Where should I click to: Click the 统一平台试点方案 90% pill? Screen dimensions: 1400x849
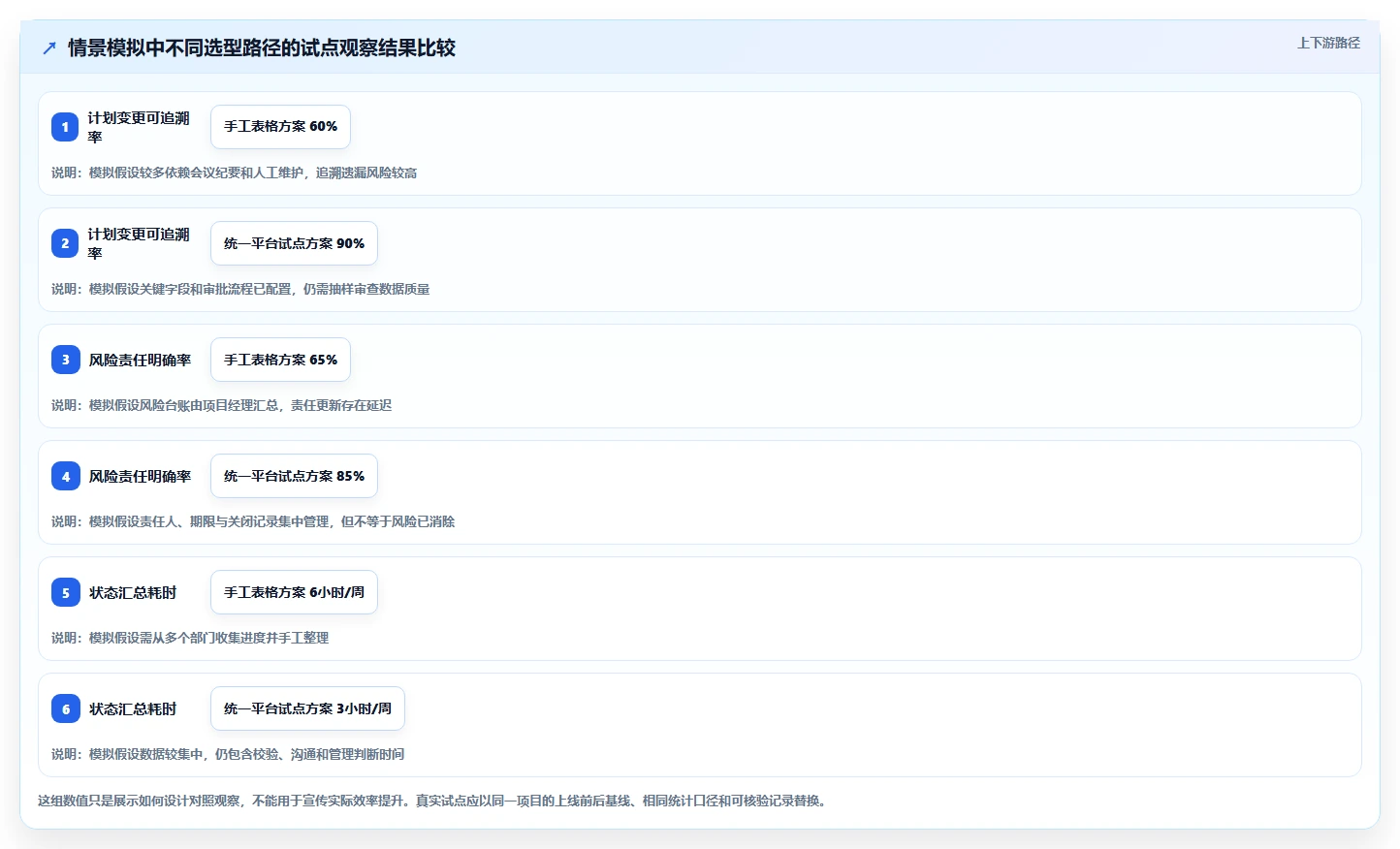pyautogui.click(x=294, y=243)
